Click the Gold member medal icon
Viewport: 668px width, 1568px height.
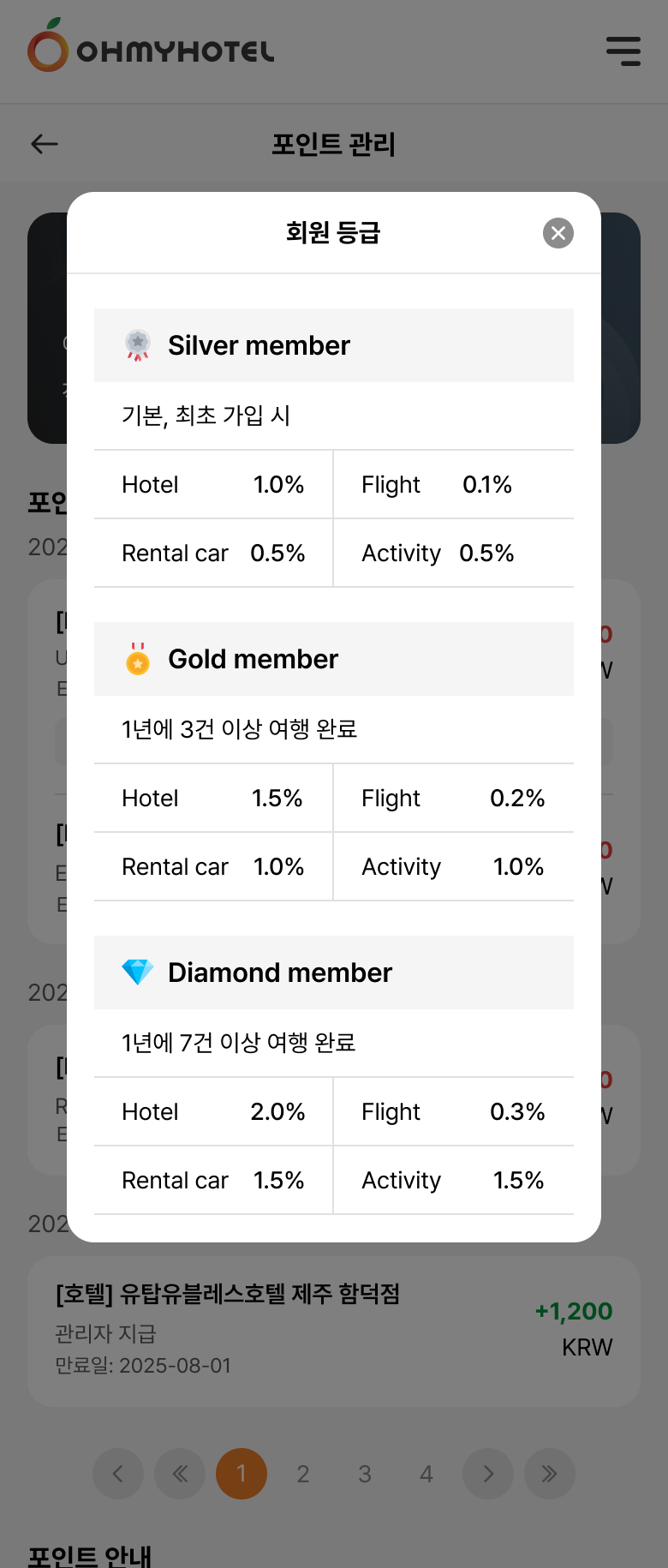138,659
